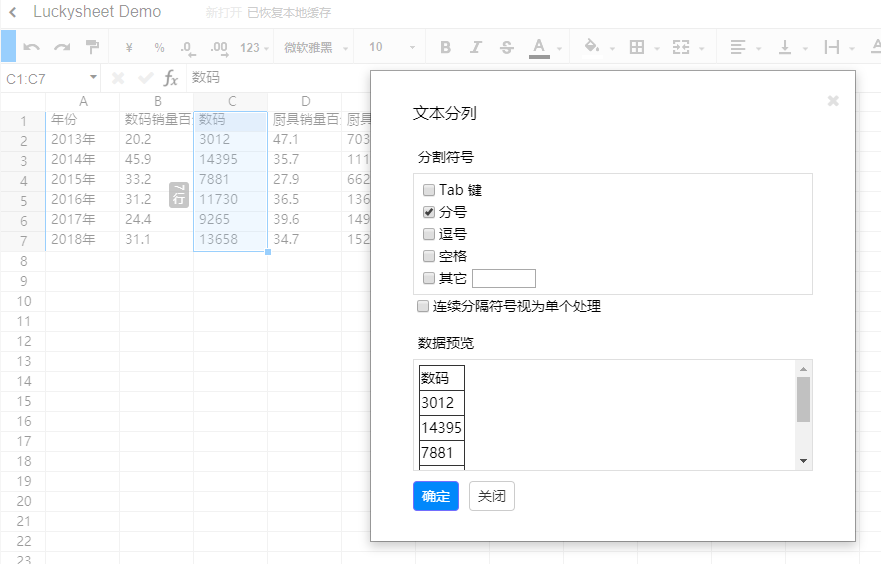The width and height of the screenshot is (881, 564).
Task: Toggle strikethrough formatting
Action: pos(506,47)
